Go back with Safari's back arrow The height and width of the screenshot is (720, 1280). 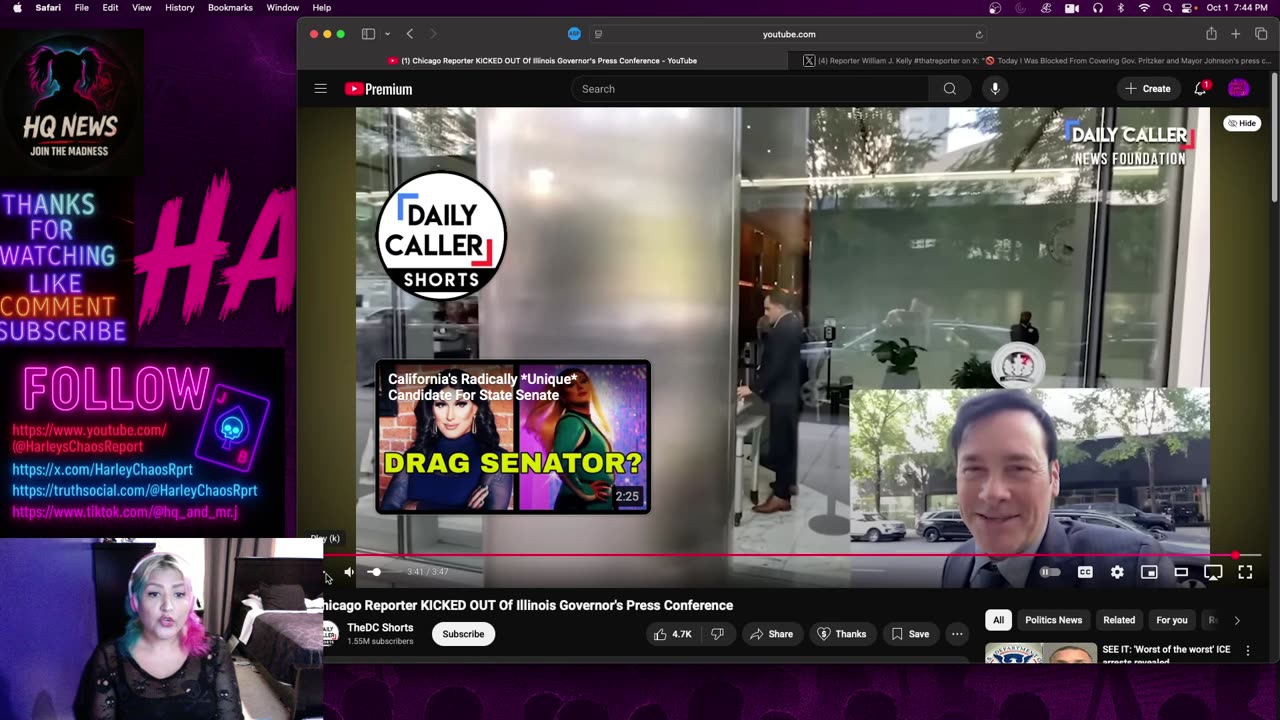click(410, 34)
